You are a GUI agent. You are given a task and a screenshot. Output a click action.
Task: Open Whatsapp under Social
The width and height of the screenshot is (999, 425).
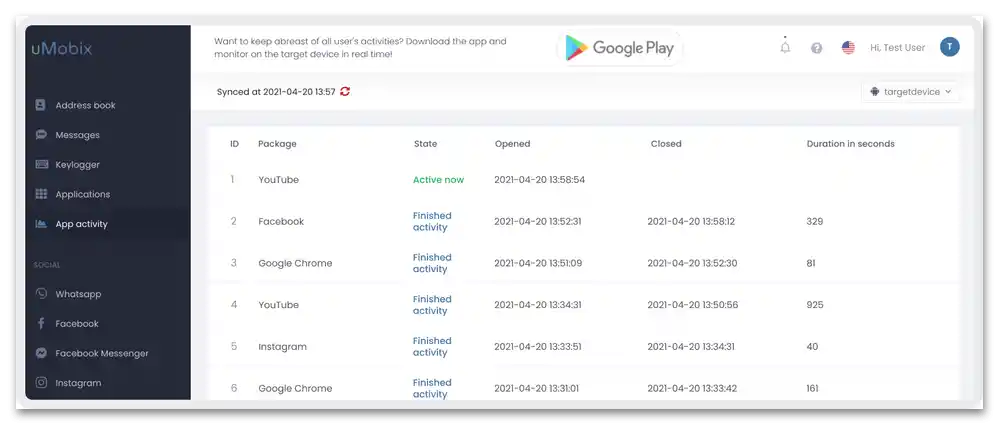click(78, 294)
